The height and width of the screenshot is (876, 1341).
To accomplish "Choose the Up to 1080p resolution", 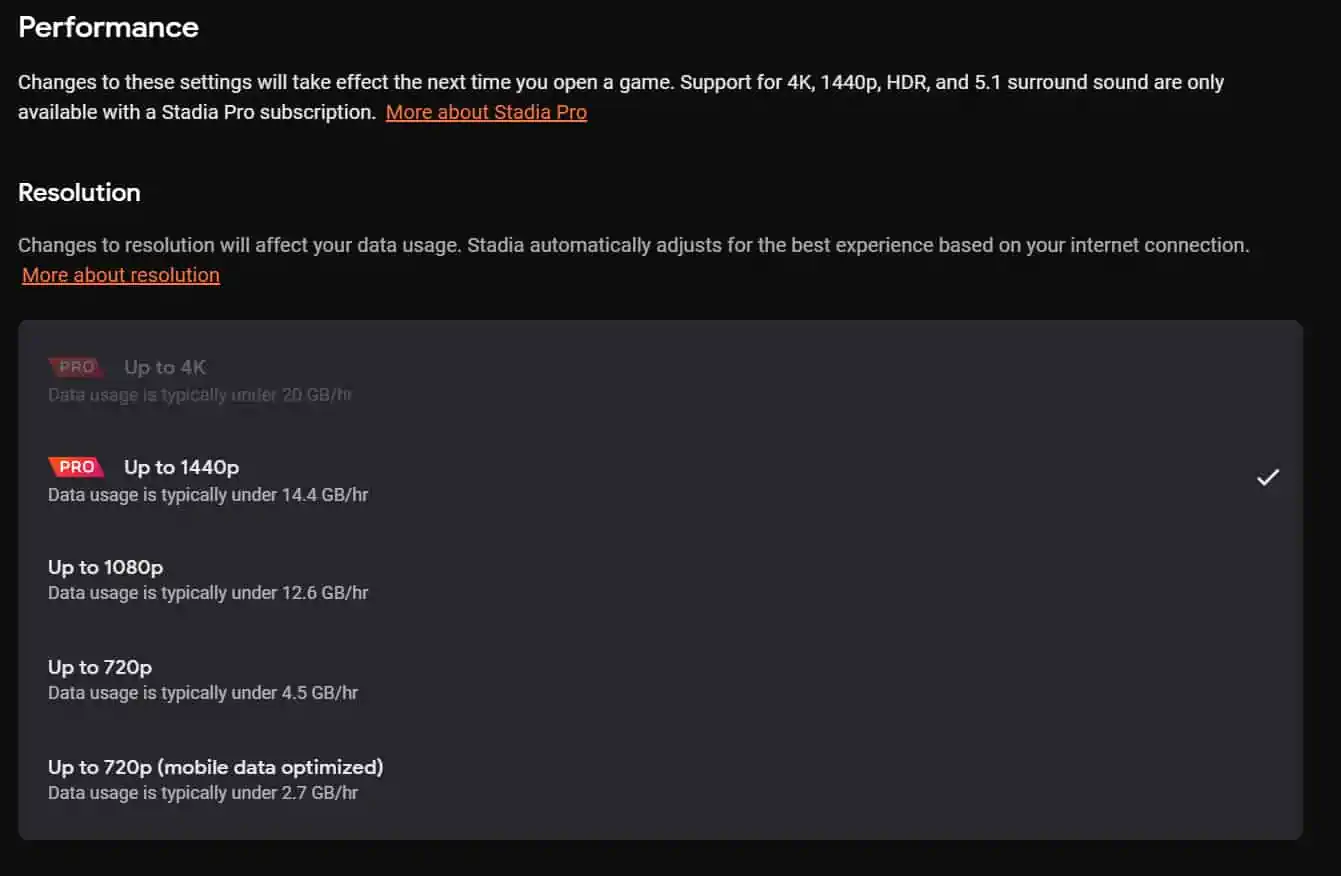I will pyautogui.click(x=660, y=580).
